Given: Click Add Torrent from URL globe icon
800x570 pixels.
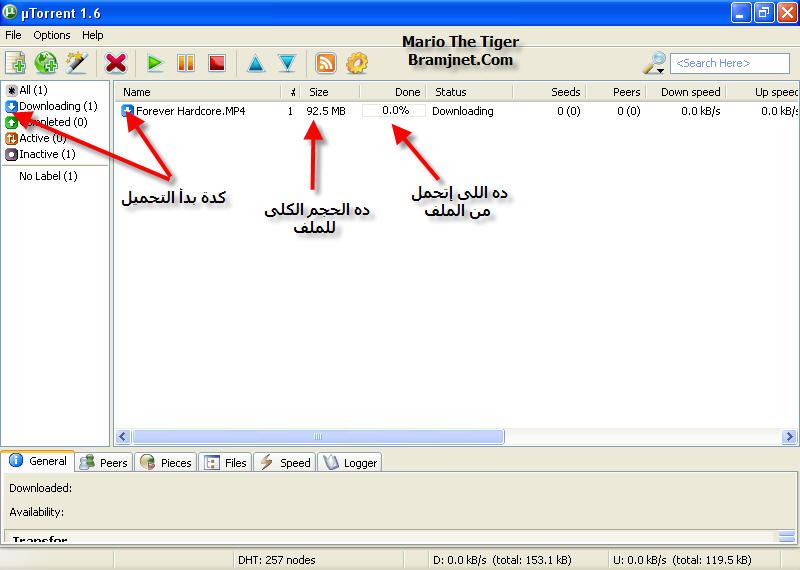Looking at the screenshot, I should pos(46,63).
